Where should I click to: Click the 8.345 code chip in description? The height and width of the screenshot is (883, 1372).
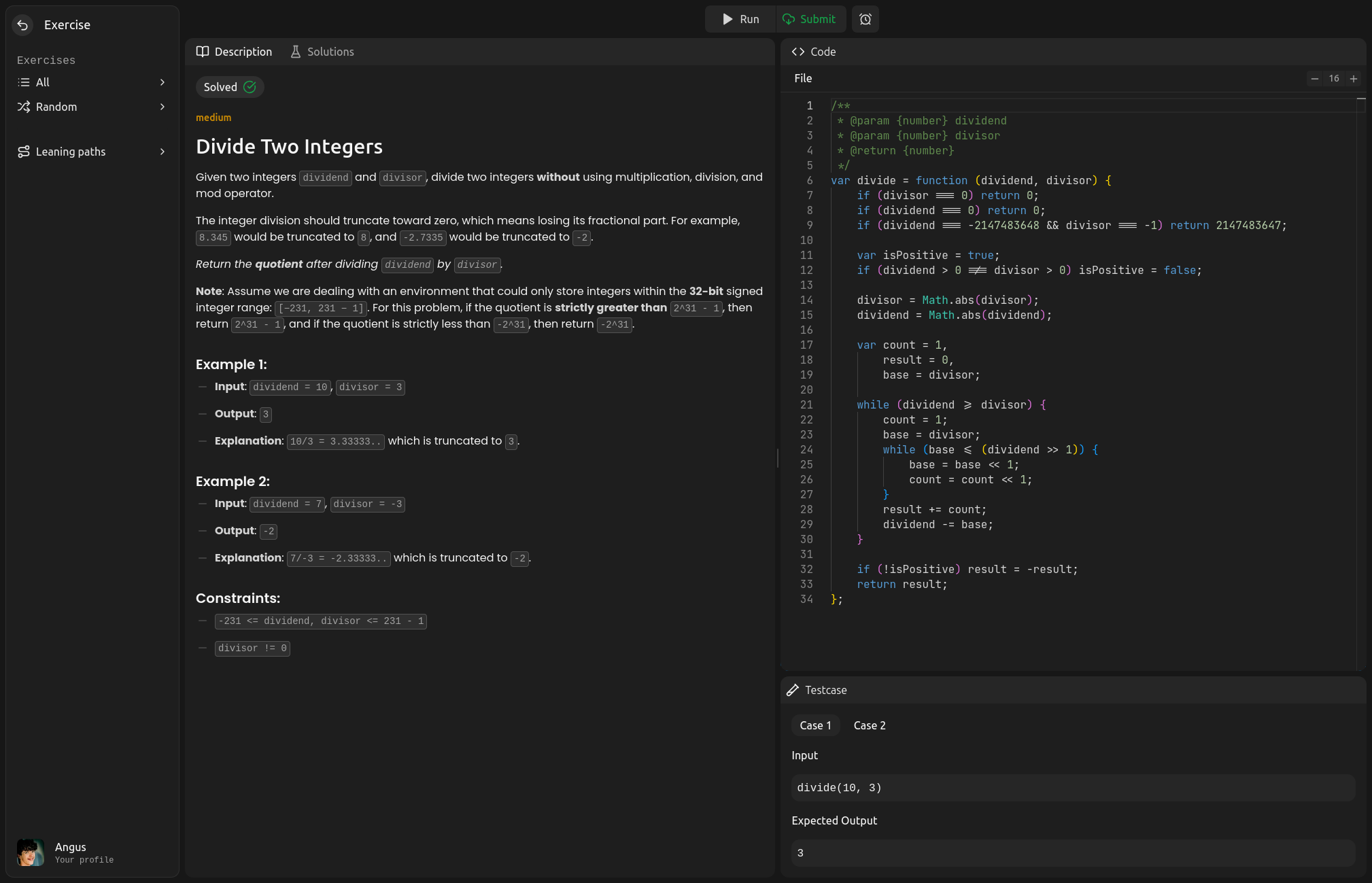tap(213, 238)
